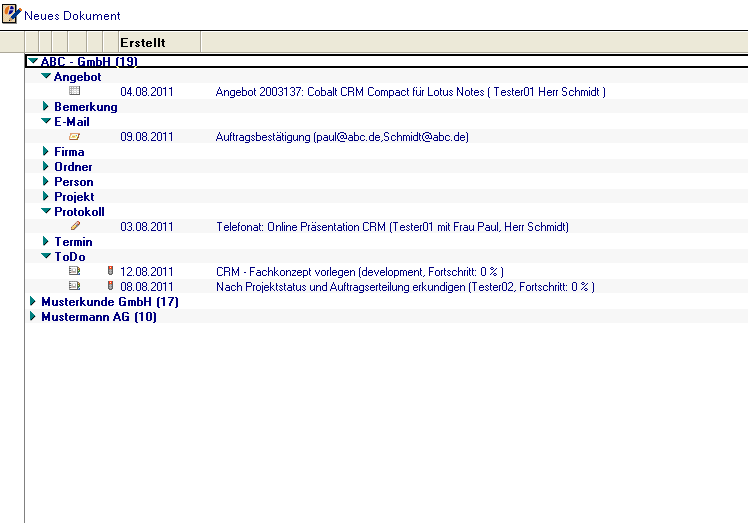Select the Firma category row
748x523 pixels.
point(69,152)
